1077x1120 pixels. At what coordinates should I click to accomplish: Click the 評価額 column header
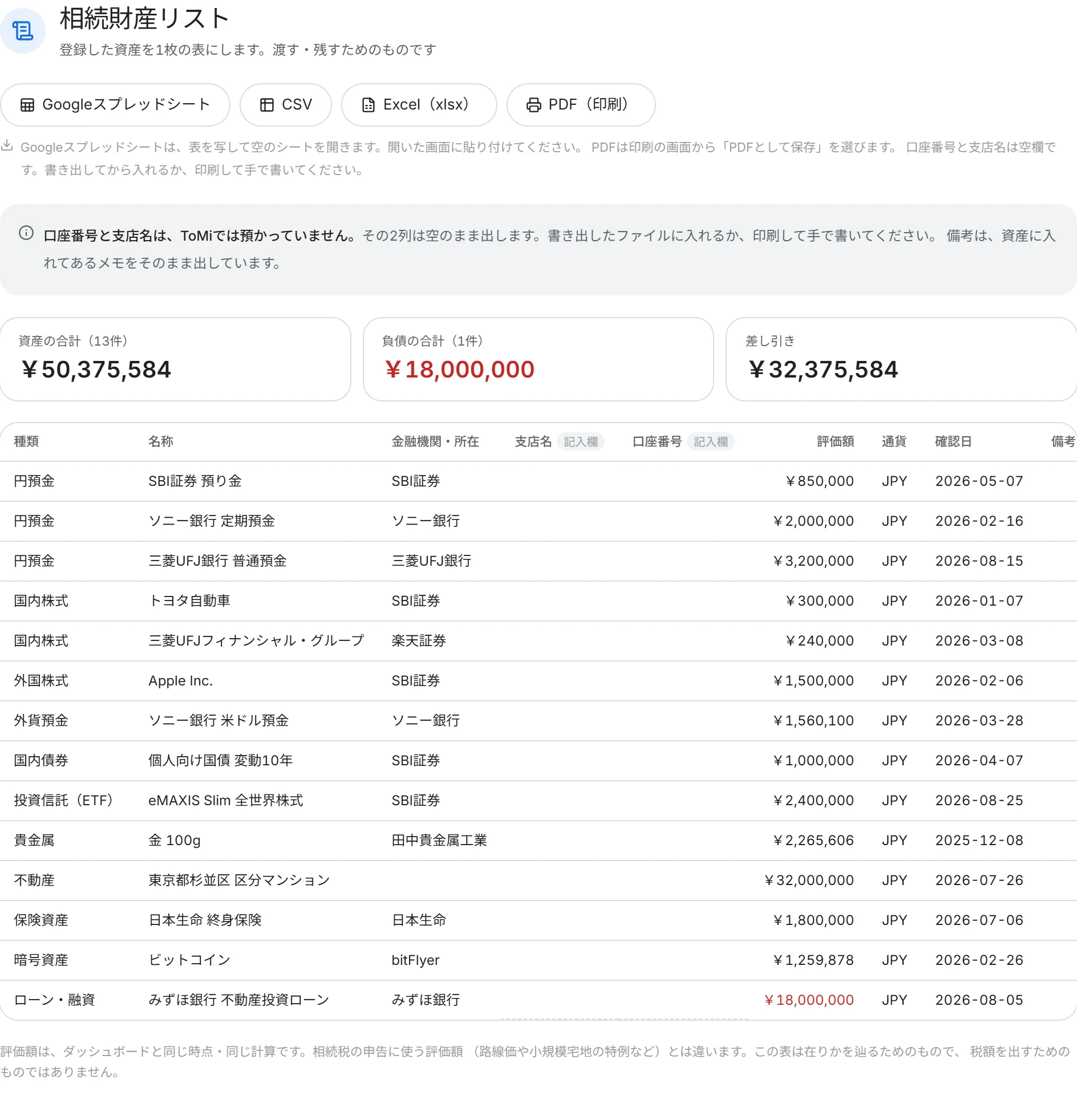point(835,442)
